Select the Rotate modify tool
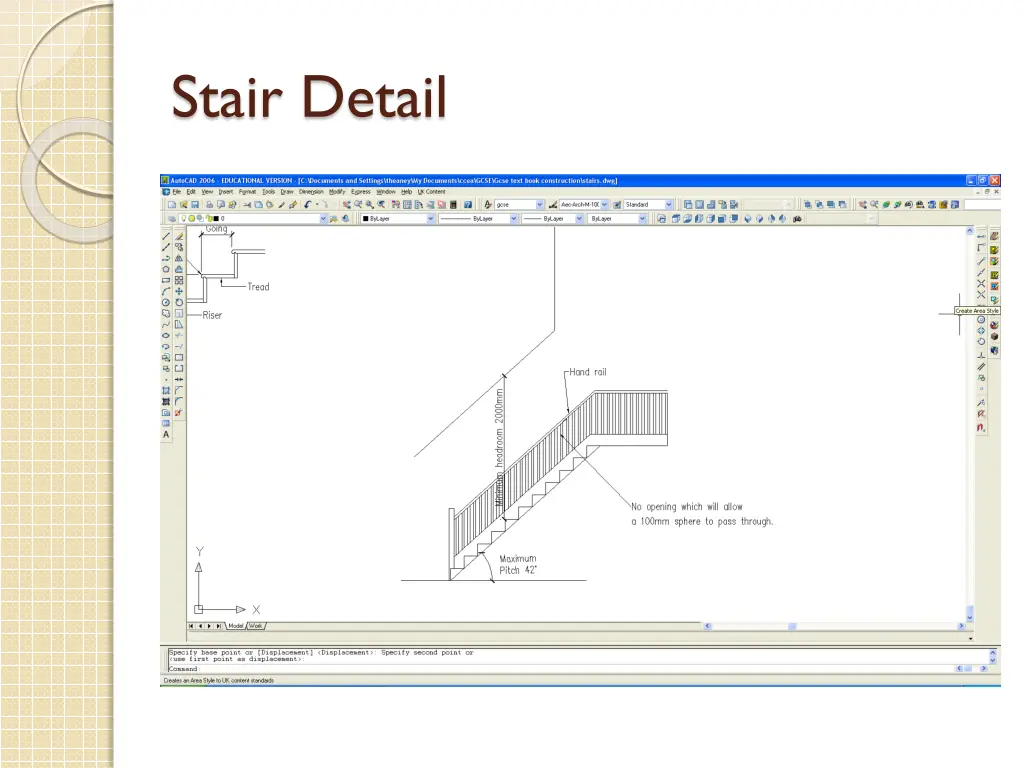 (179, 302)
